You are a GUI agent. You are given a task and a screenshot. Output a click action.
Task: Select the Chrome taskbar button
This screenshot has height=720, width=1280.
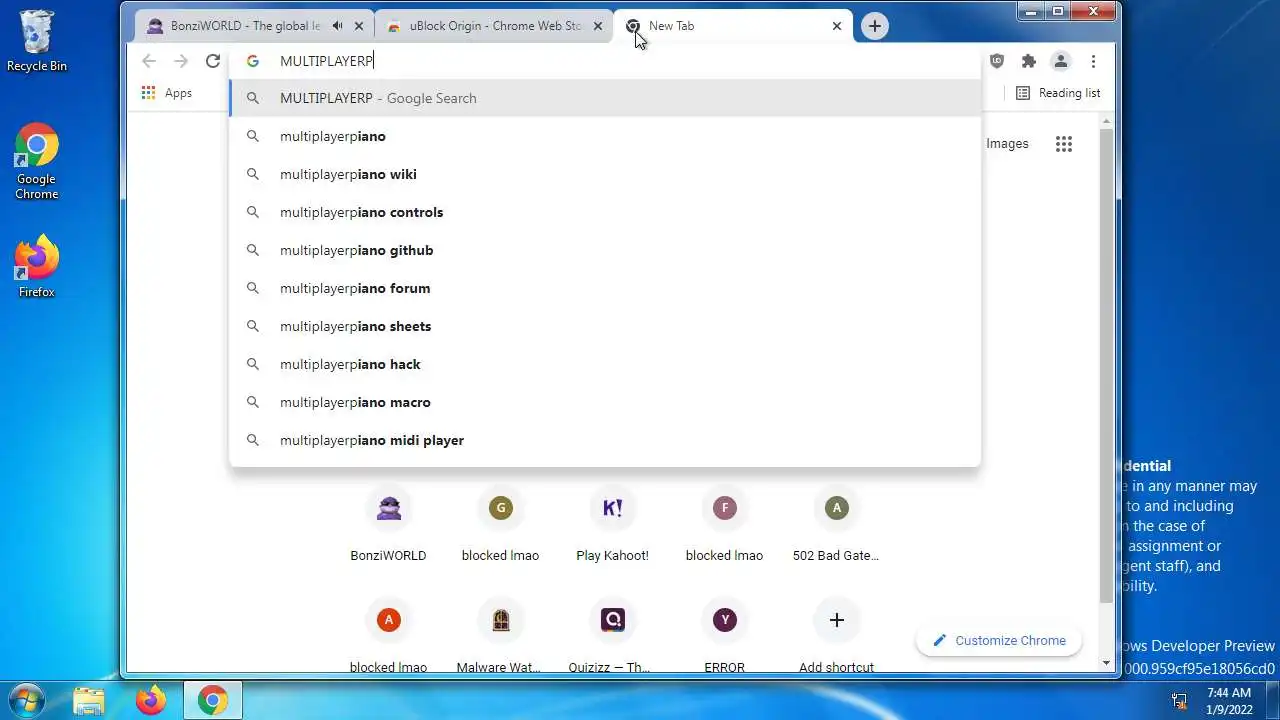pos(212,700)
